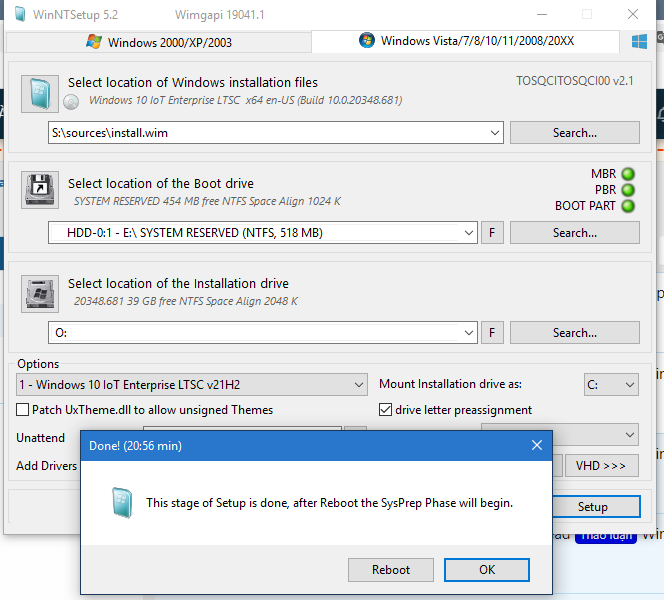Select the Windows Vista/7/8/10/11/2008/20XX tab
The image size is (664, 600).
(466, 41)
